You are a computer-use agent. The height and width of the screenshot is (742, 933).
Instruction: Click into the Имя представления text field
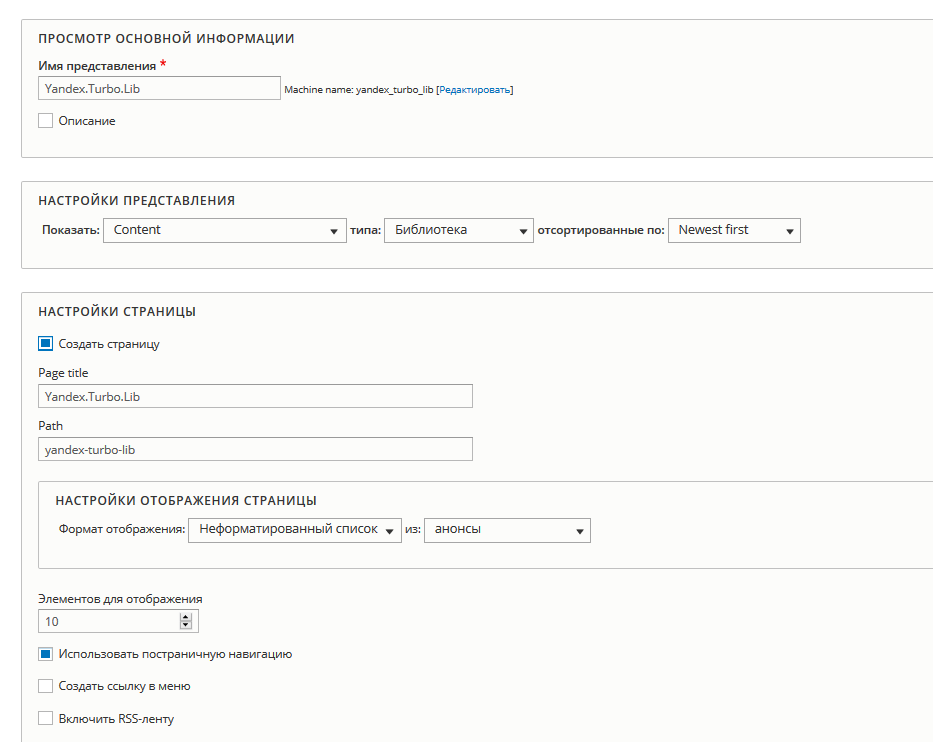(159, 88)
